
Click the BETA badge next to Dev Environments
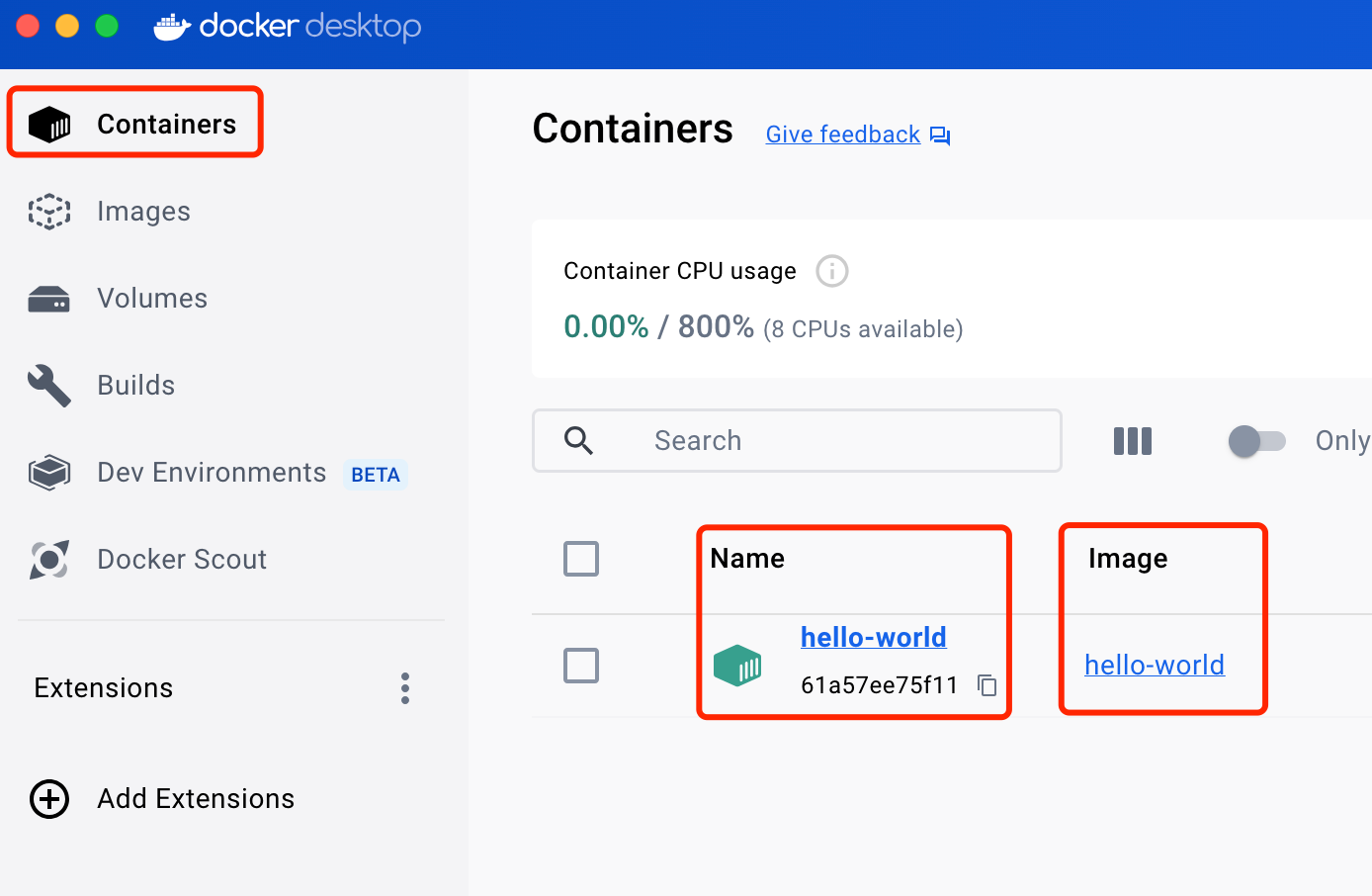coord(376,475)
